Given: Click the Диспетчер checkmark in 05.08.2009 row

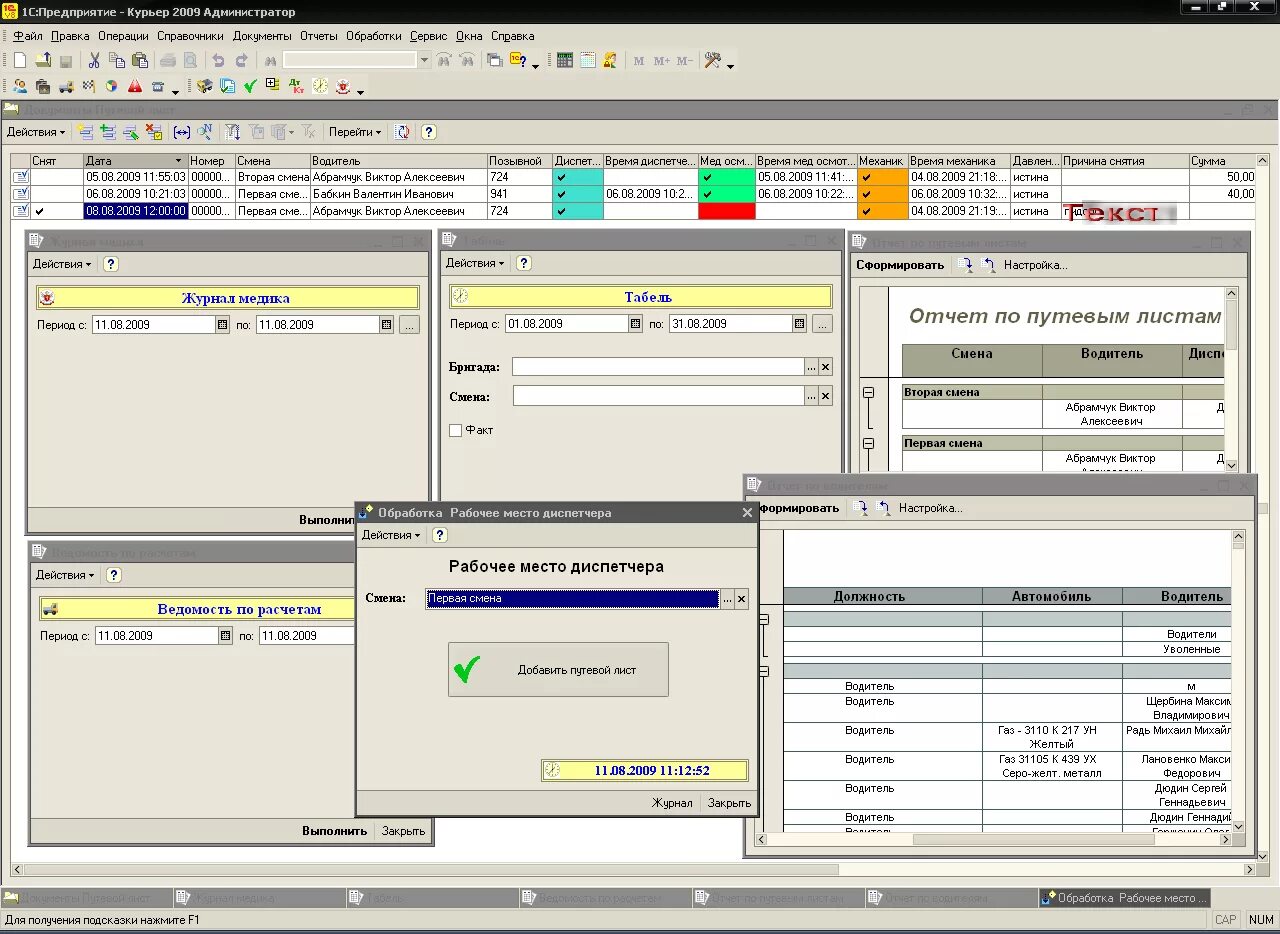Looking at the screenshot, I should tap(561, 178).
